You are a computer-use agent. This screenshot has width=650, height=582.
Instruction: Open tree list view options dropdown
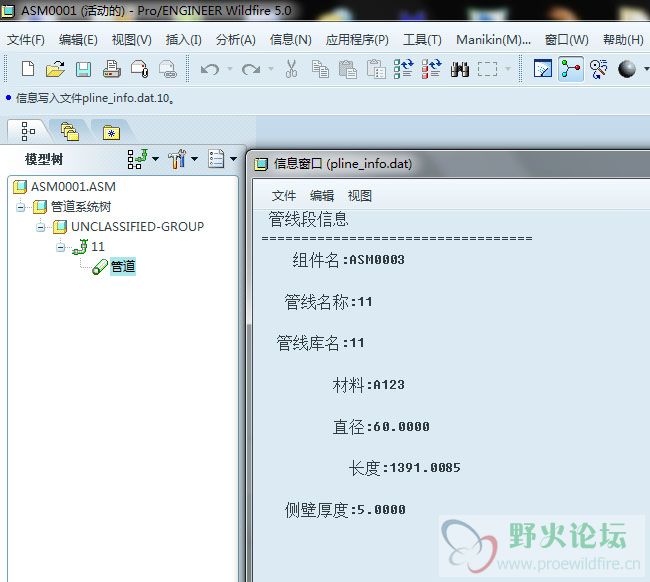click(222, 159)
